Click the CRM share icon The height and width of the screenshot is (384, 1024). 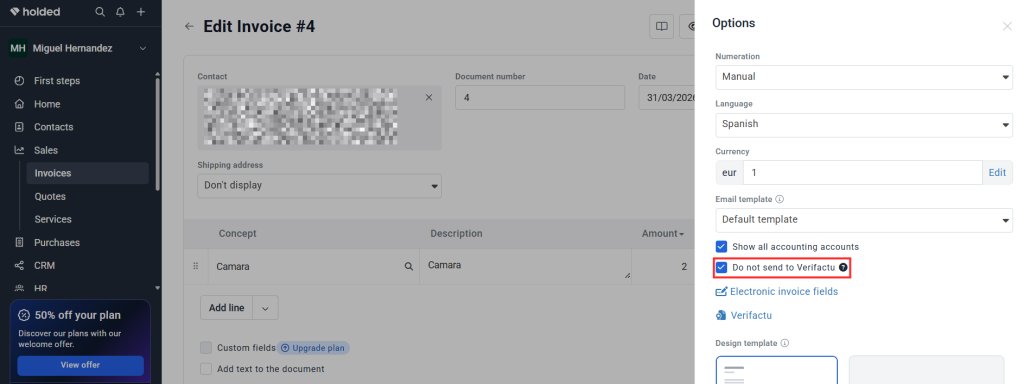20,266
